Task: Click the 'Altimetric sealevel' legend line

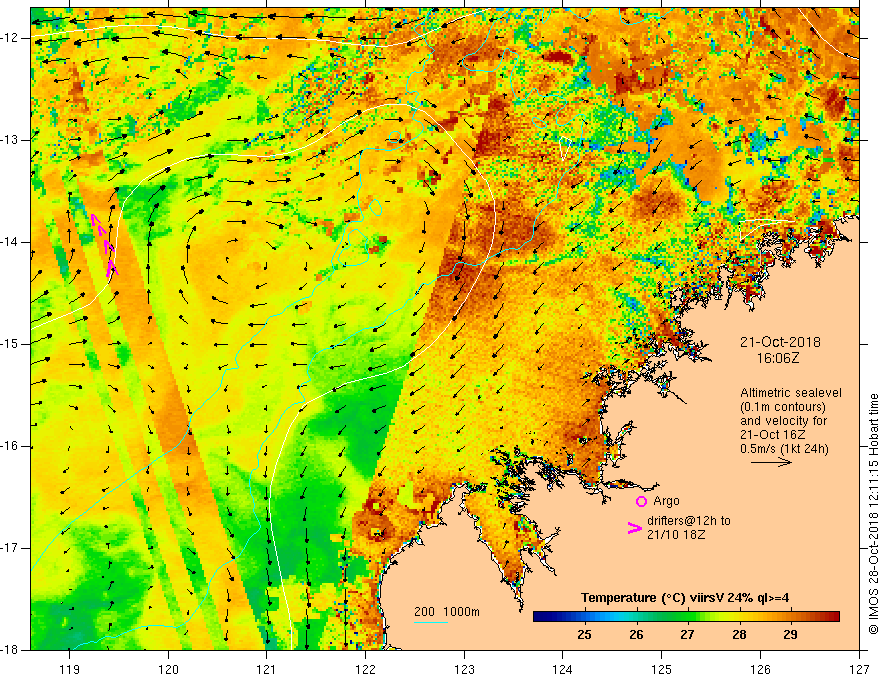Action: (791, 393)
